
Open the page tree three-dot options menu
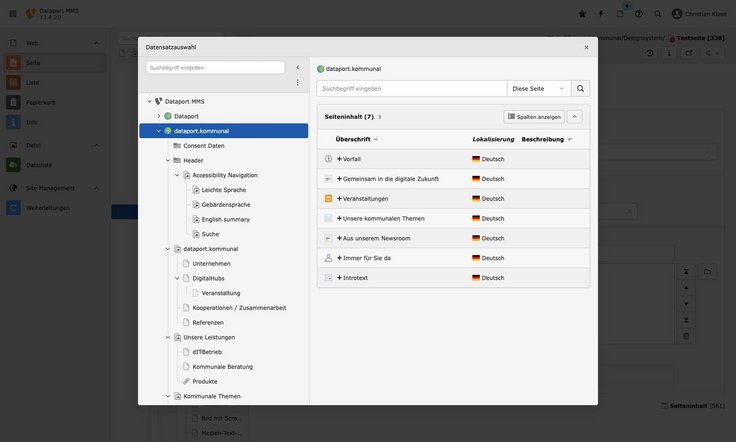pyautogui.click(x=297, y=82)
